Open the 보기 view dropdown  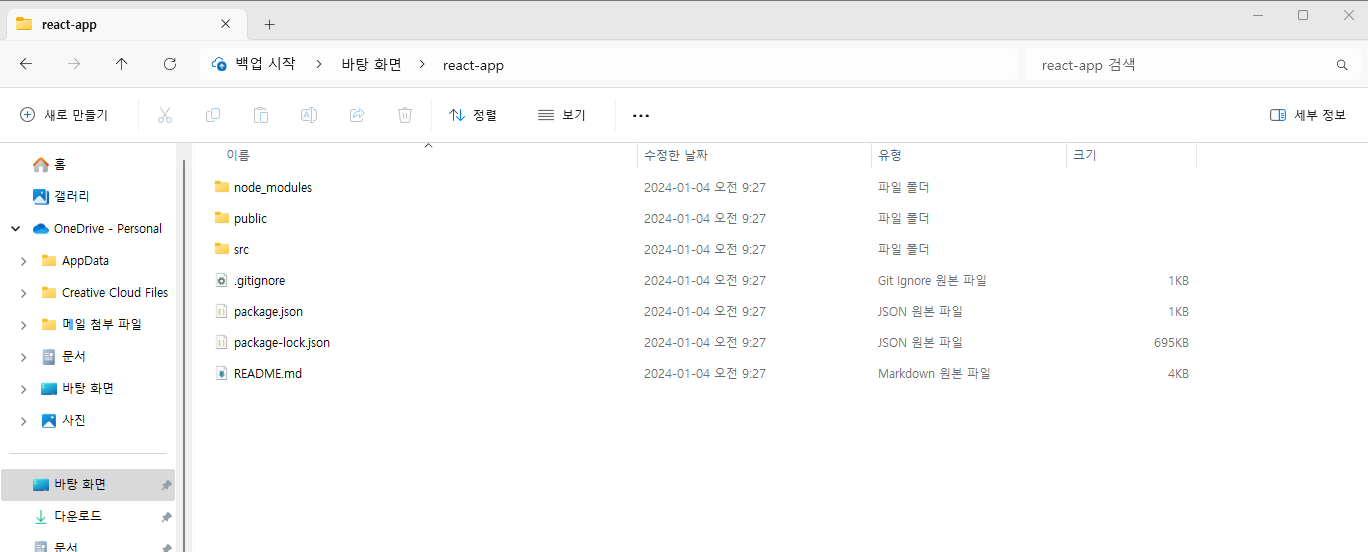[562, 115]
